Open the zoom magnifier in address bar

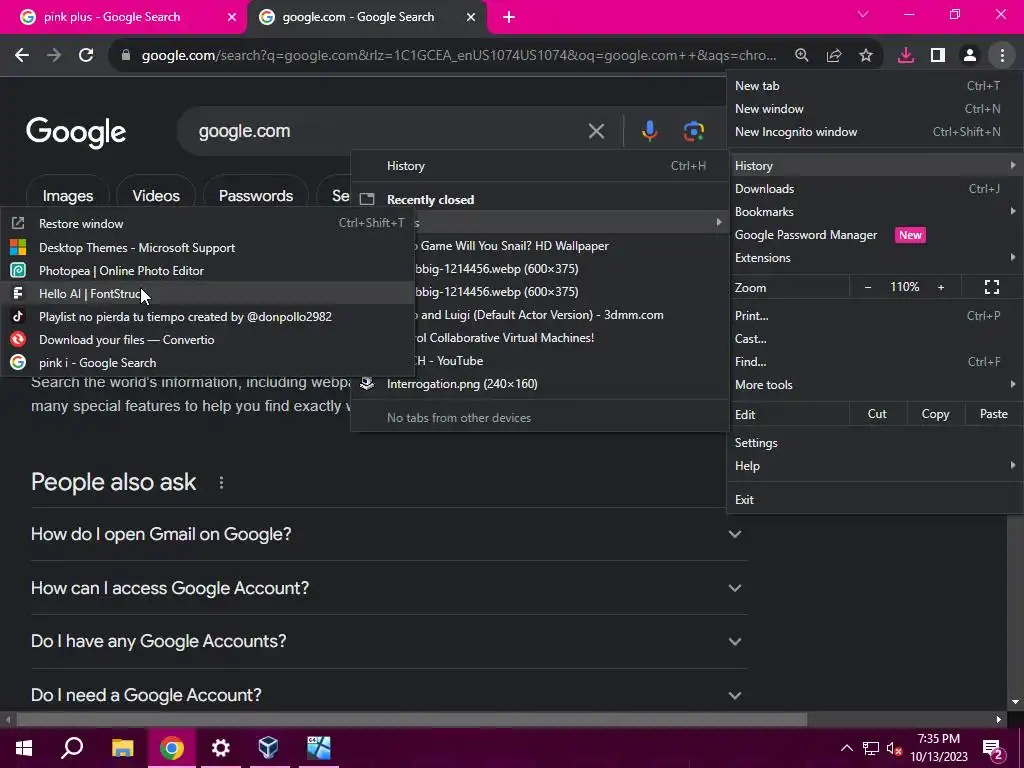point(802,56)
